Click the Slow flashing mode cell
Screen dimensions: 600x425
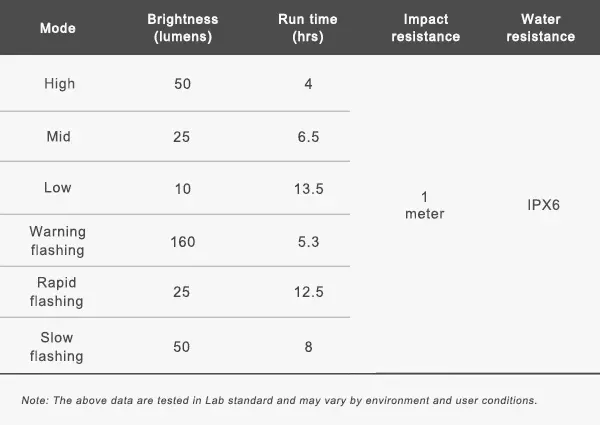[57, 347]
